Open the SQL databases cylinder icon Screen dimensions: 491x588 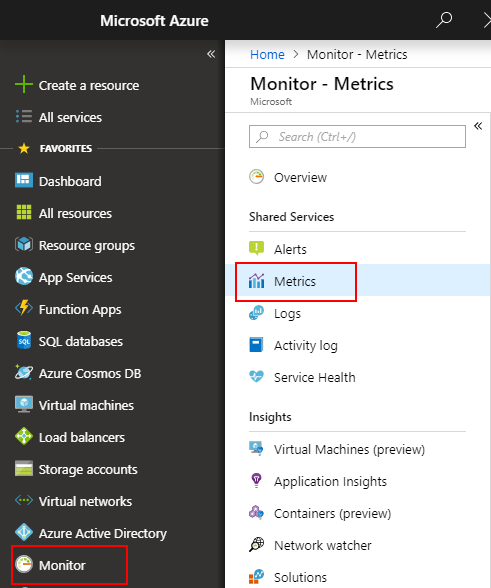[x=24, y=340]
